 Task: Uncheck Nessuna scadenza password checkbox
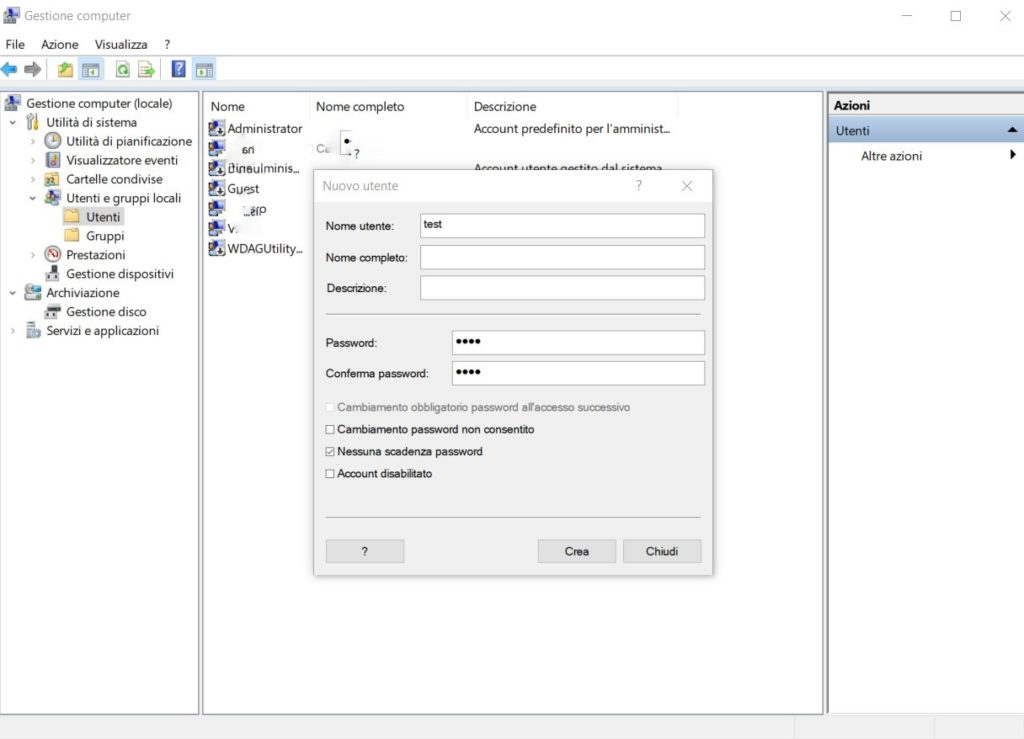tap(330, 452)
